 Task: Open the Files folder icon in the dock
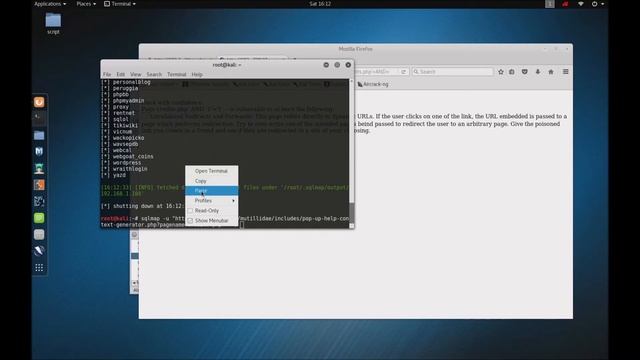tap(39, 135)
